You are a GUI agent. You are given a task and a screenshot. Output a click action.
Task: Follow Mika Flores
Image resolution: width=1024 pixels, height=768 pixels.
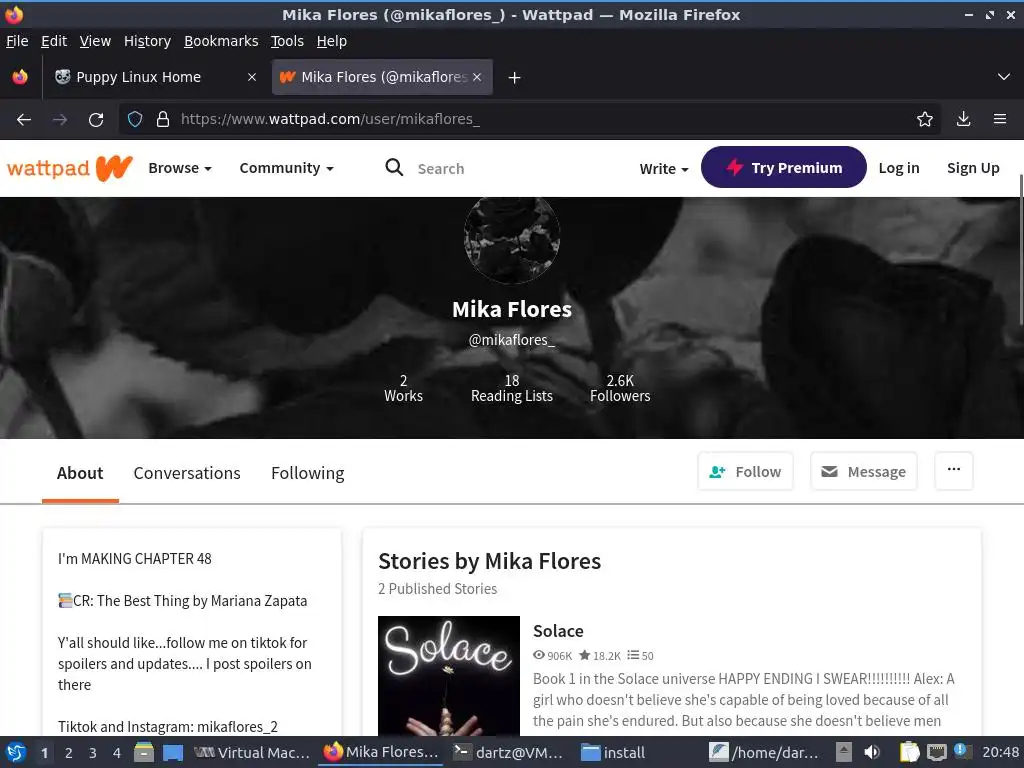(745, 471)
